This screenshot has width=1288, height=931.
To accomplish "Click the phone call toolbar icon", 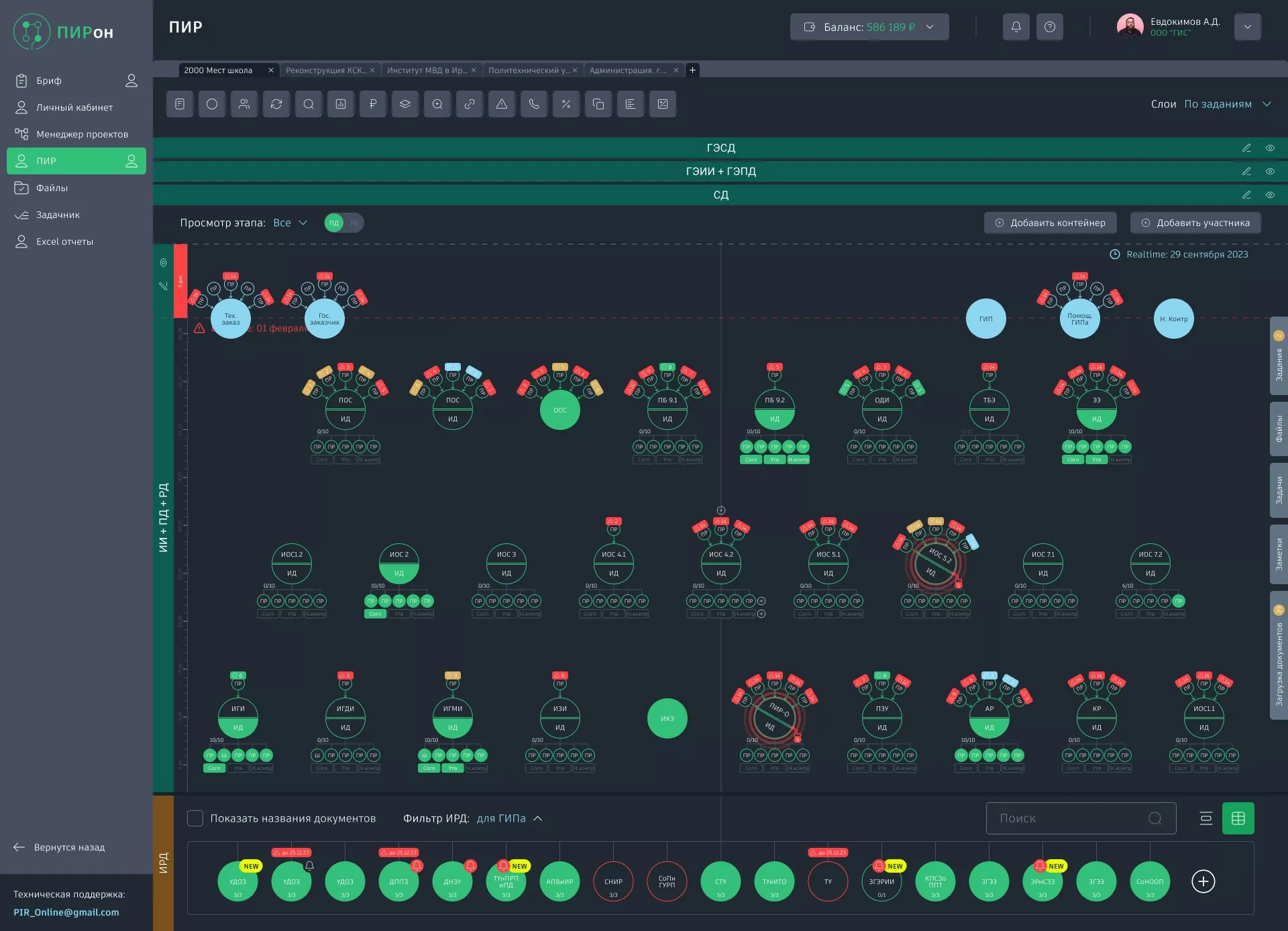I will click(534, 104).
